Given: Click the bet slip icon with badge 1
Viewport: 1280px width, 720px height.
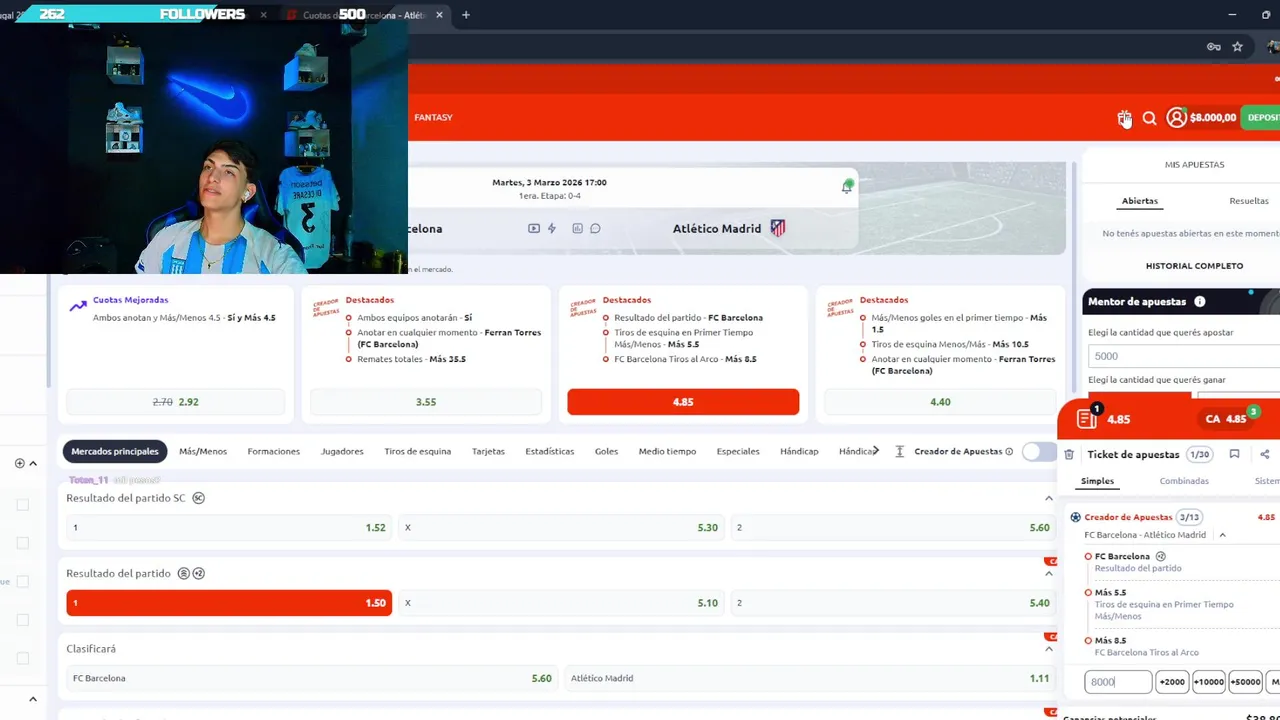Looking at the screenshot, I should (x=1087, y=418).
